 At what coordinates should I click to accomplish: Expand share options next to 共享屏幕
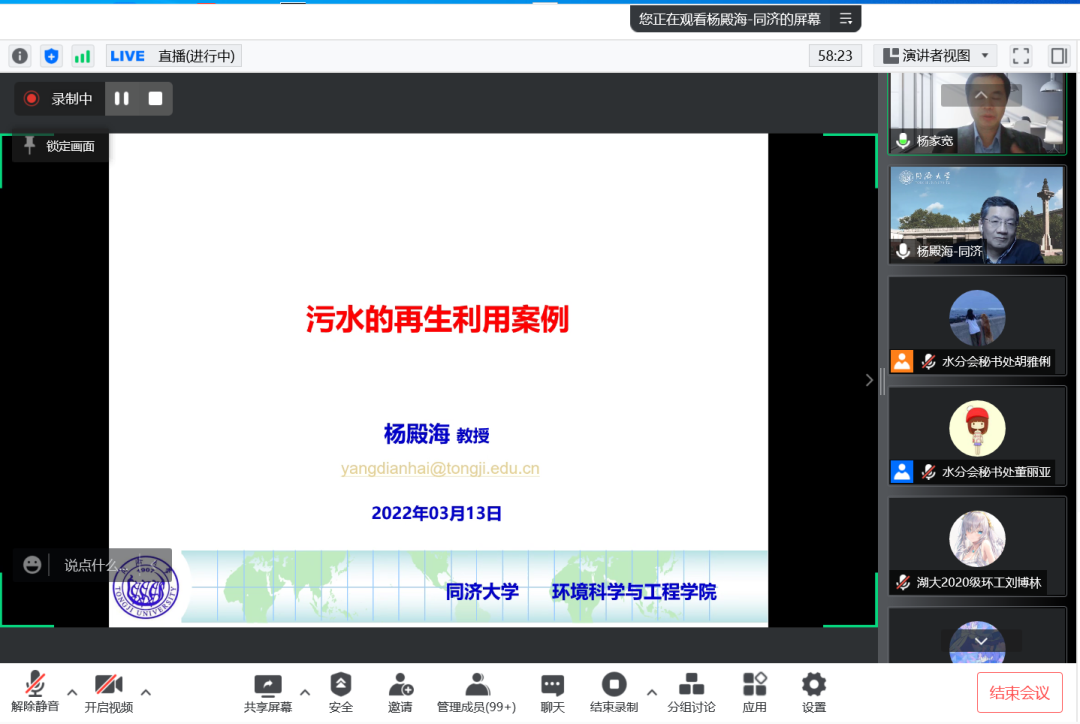pos(304,692)
